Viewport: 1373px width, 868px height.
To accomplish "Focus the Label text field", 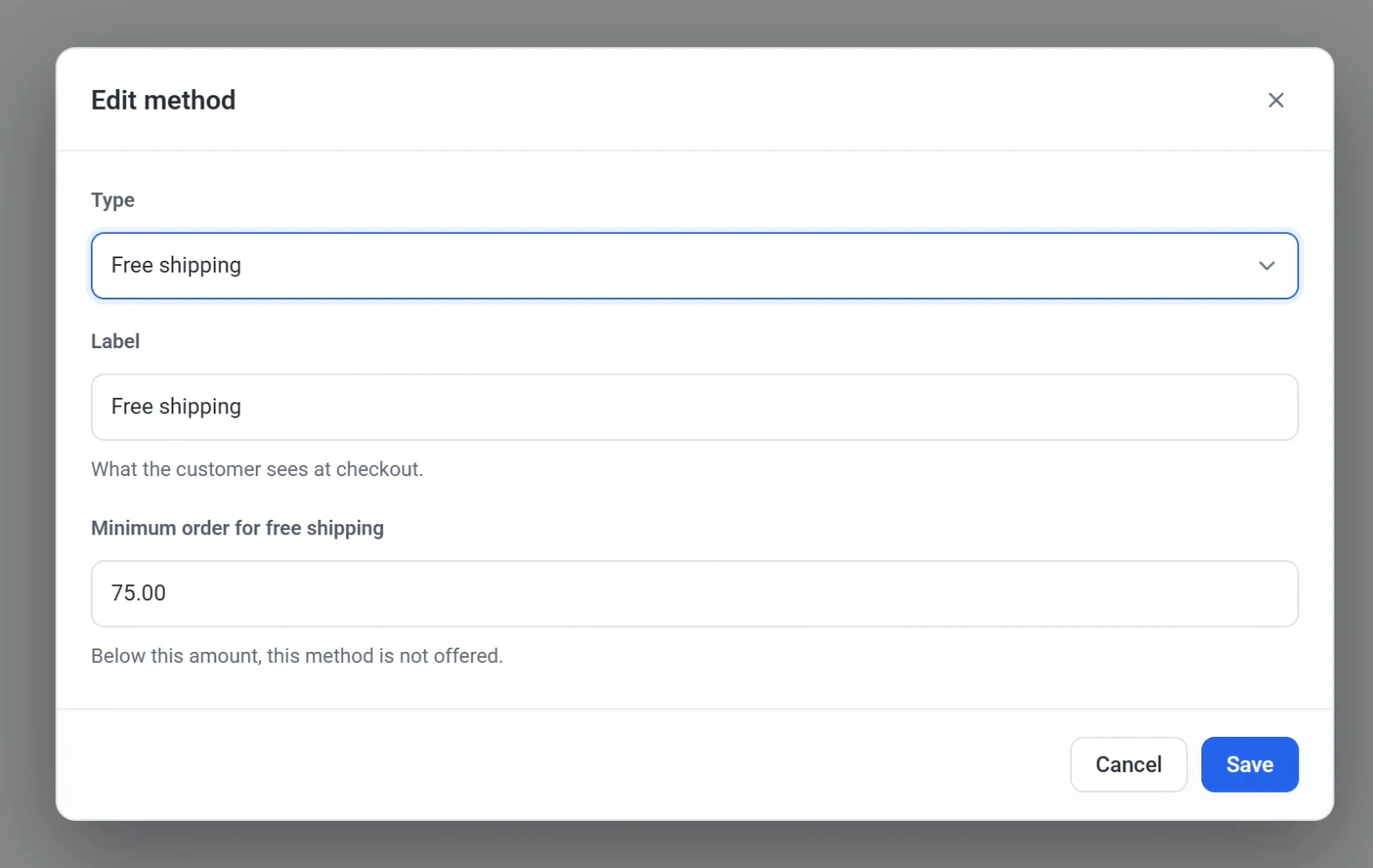I will 694,407.
